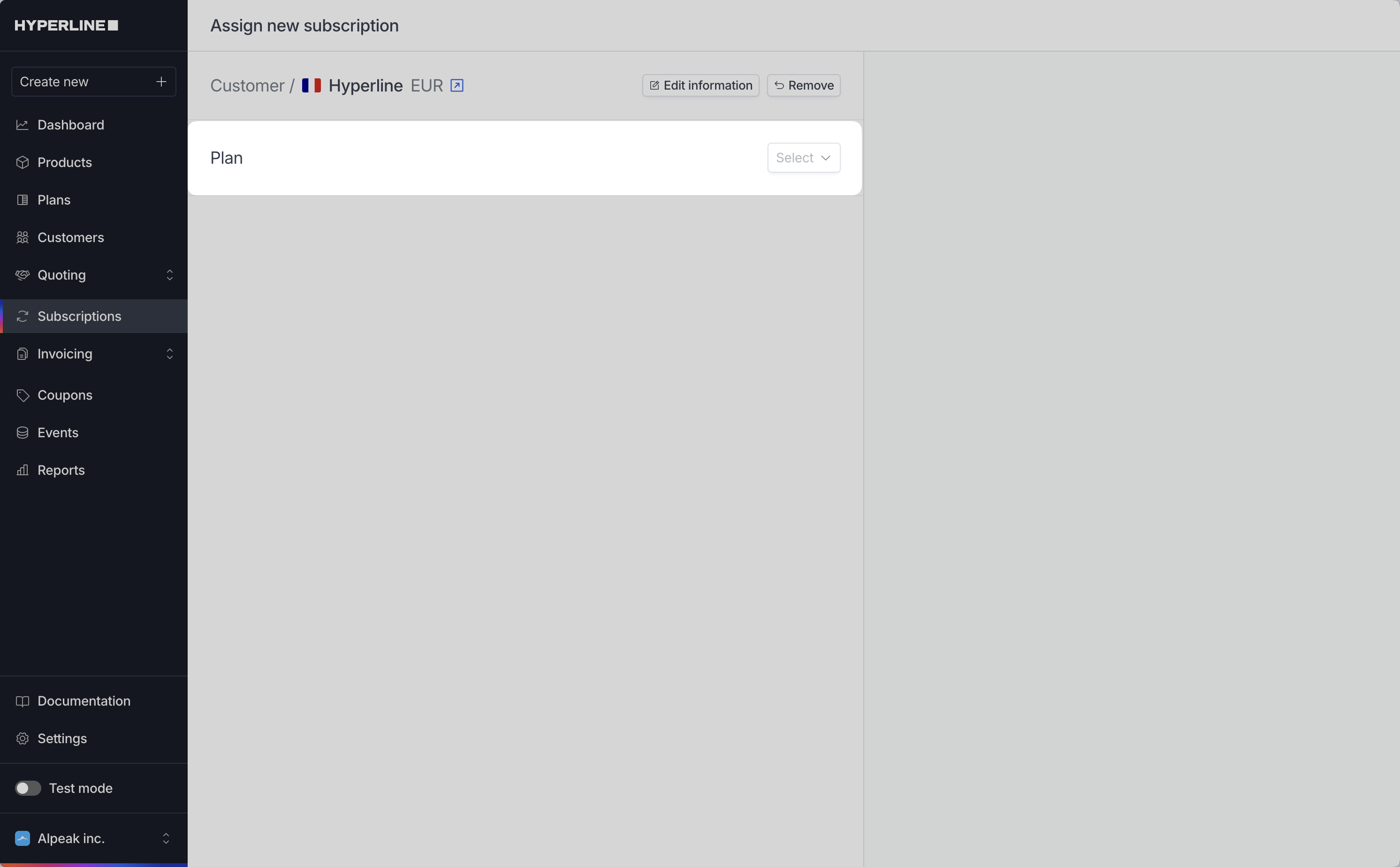Open Documentation link in sidebar
The image size is (1400, 867).
pos(84,701)
